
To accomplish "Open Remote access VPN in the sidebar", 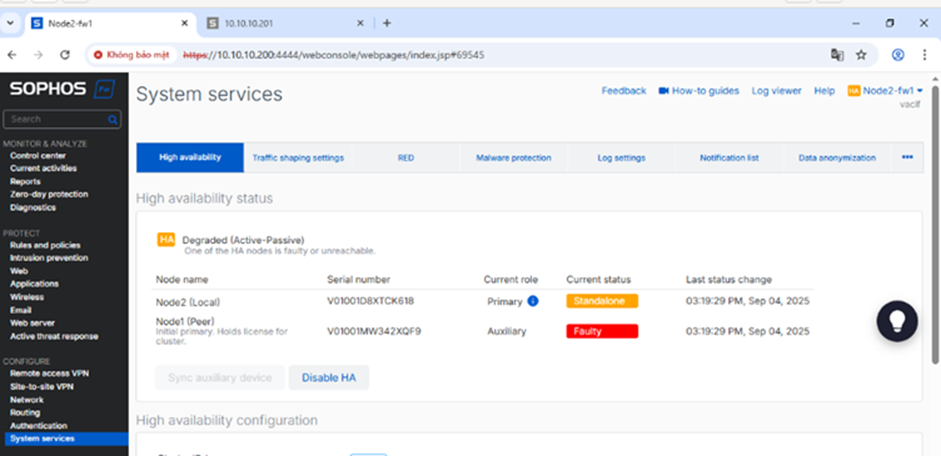I will click(x=49, y=374).
